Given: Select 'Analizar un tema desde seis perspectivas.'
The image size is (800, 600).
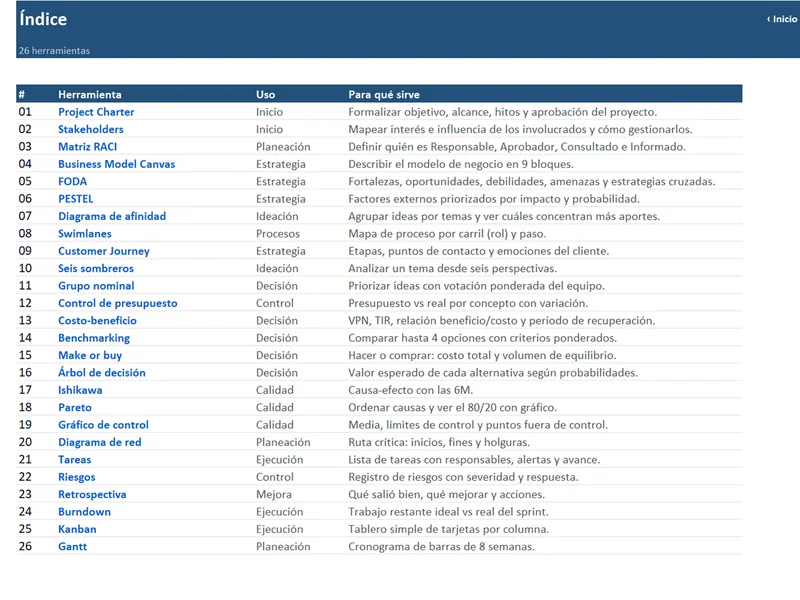Looking at the screenshot, I should coord(452,268).
